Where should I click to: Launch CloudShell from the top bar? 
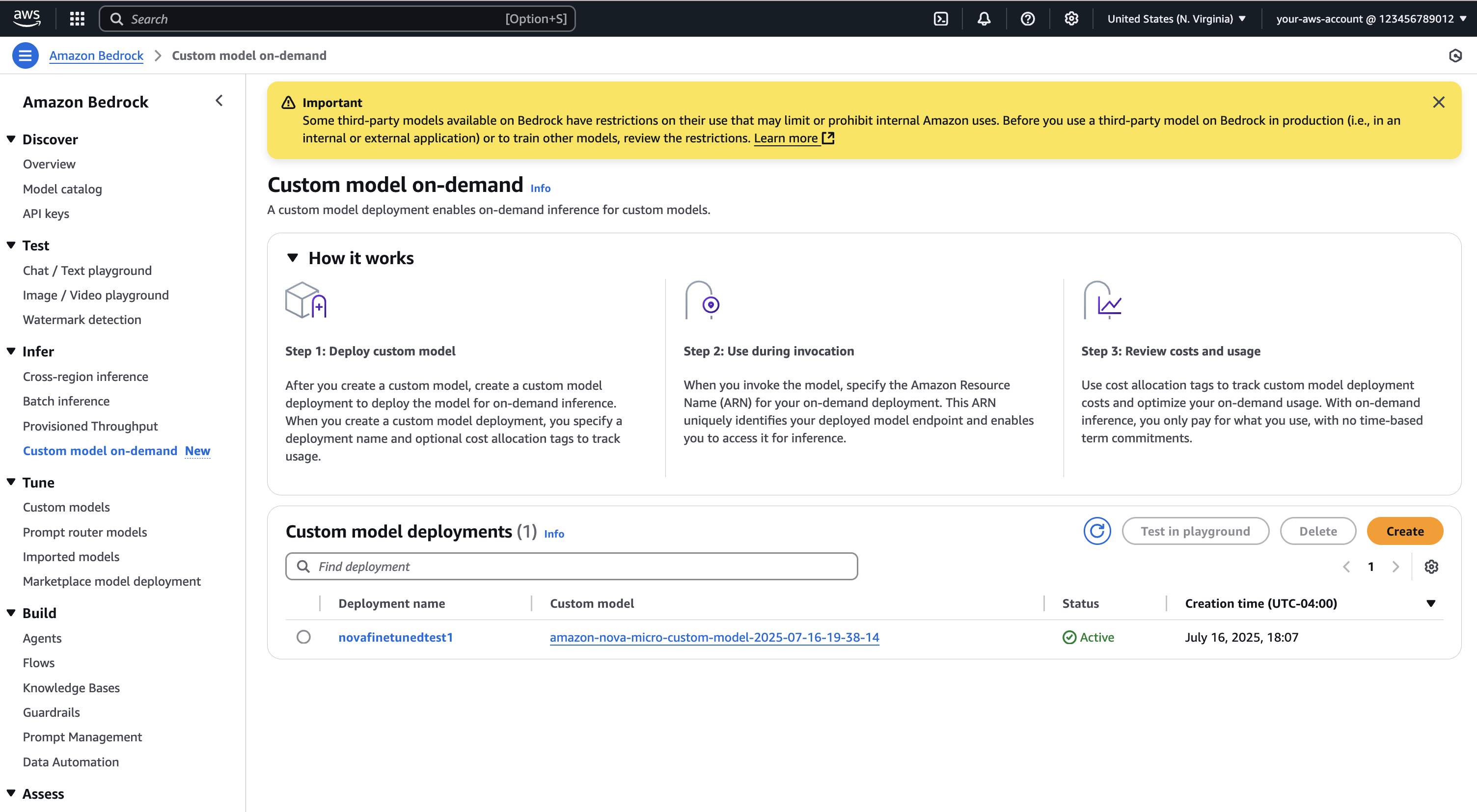(x=941, y=19)
